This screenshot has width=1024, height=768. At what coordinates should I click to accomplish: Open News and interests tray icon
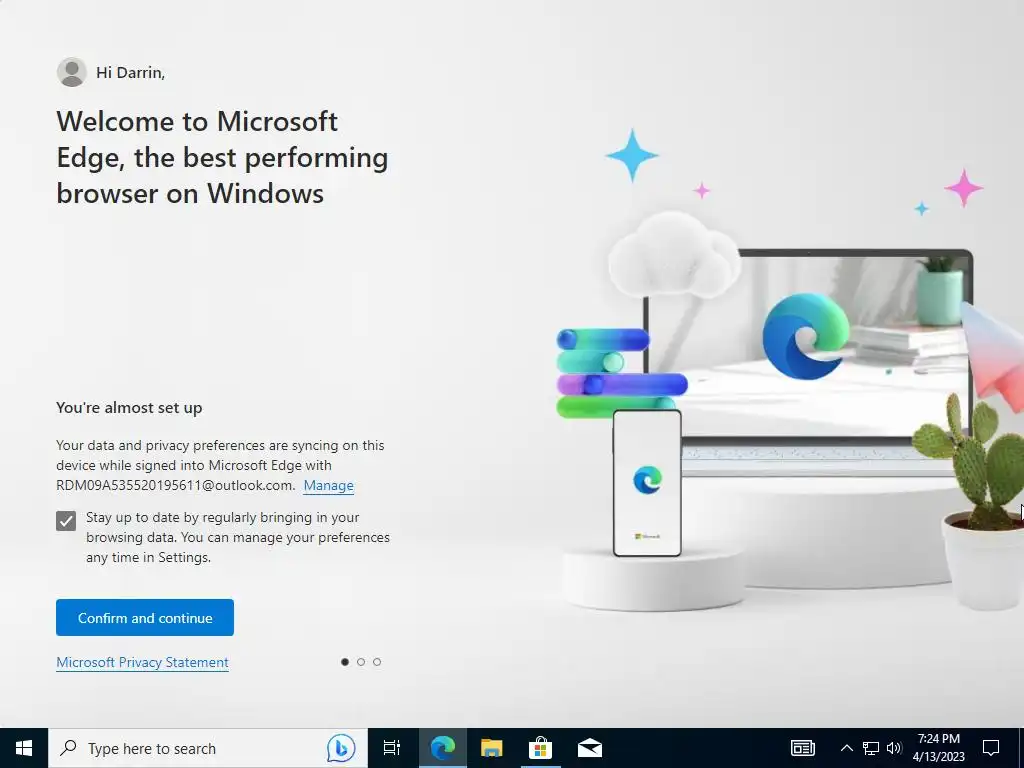803,748
